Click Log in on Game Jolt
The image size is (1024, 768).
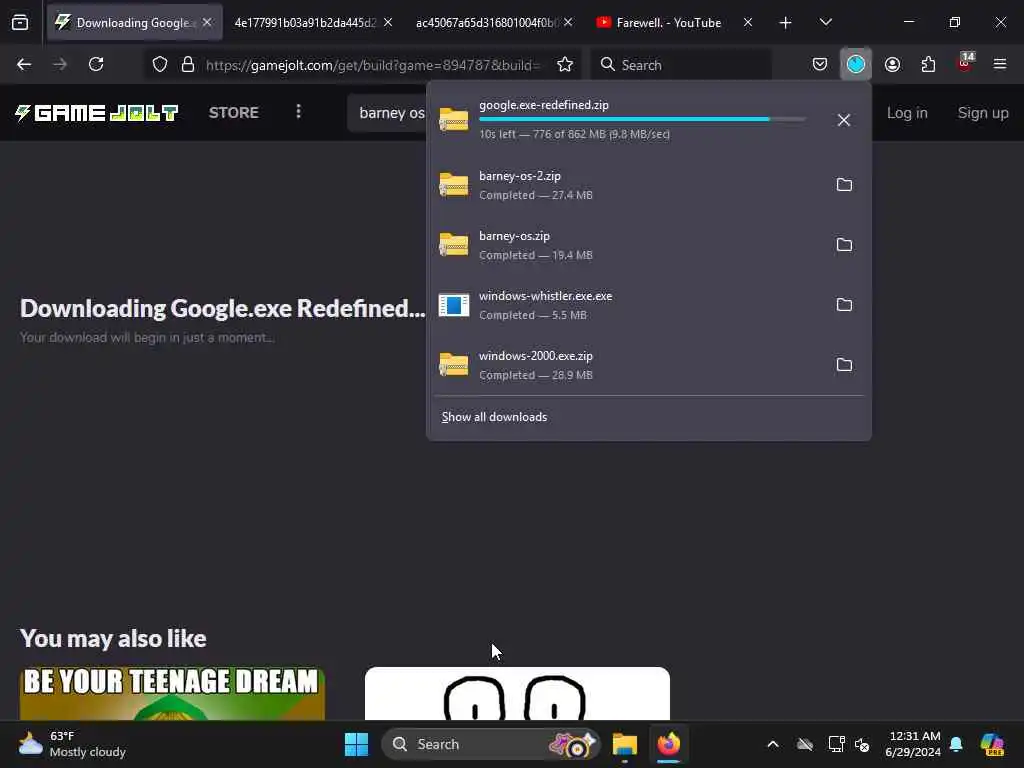click(x=907, y=113)
